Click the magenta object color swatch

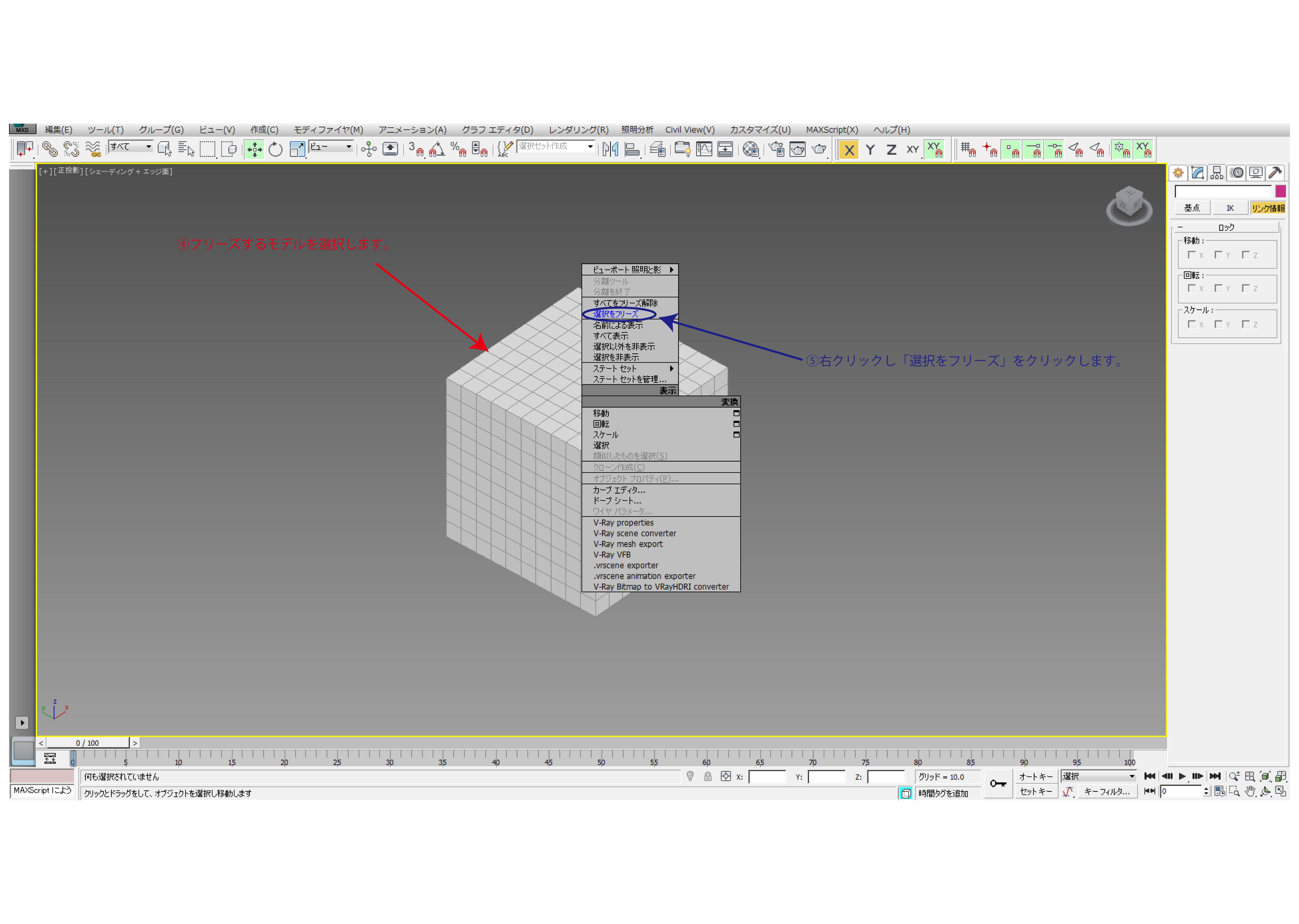click(1280, 191)
